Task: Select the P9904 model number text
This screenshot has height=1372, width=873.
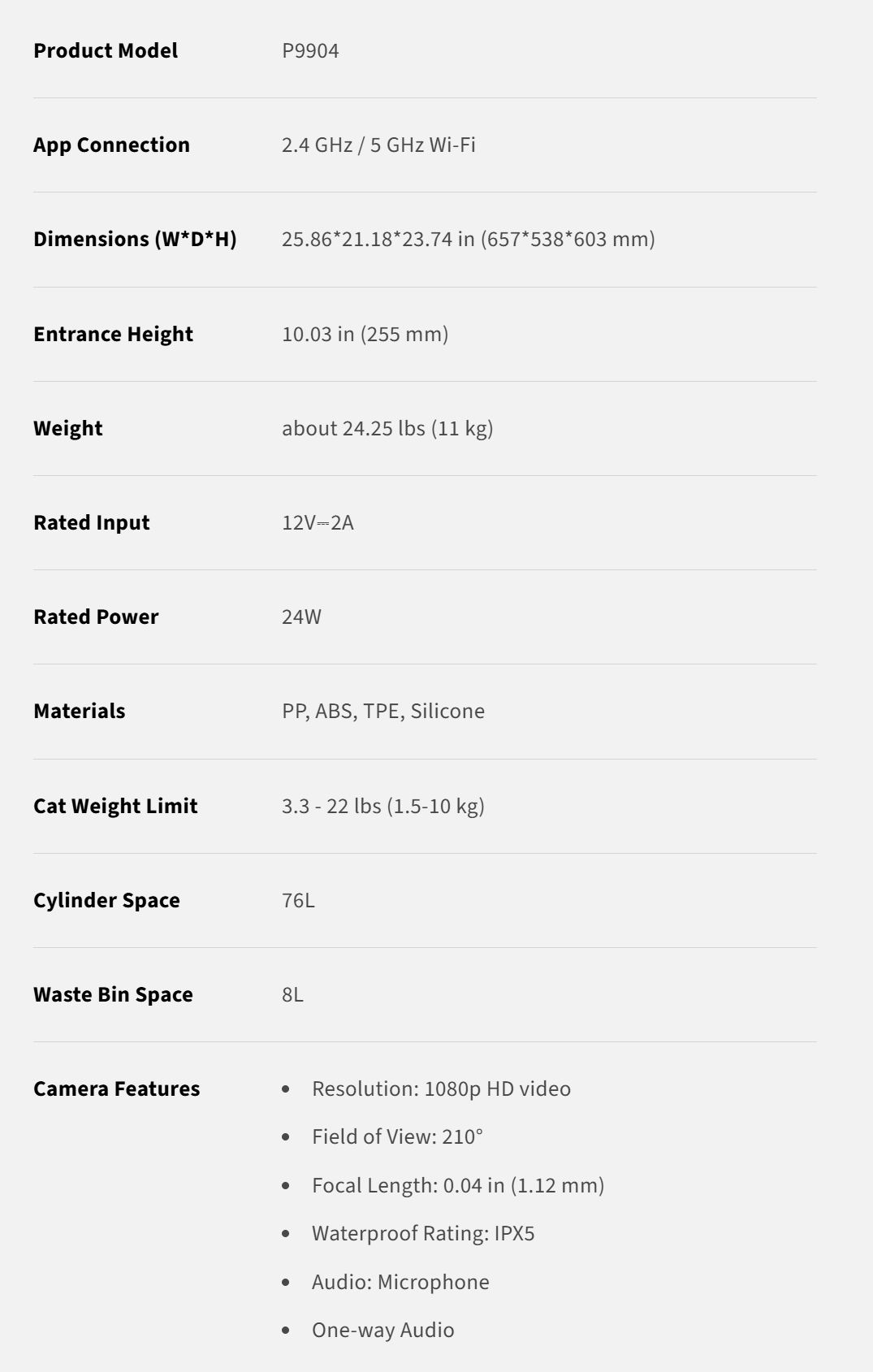Action: (310, 50)
